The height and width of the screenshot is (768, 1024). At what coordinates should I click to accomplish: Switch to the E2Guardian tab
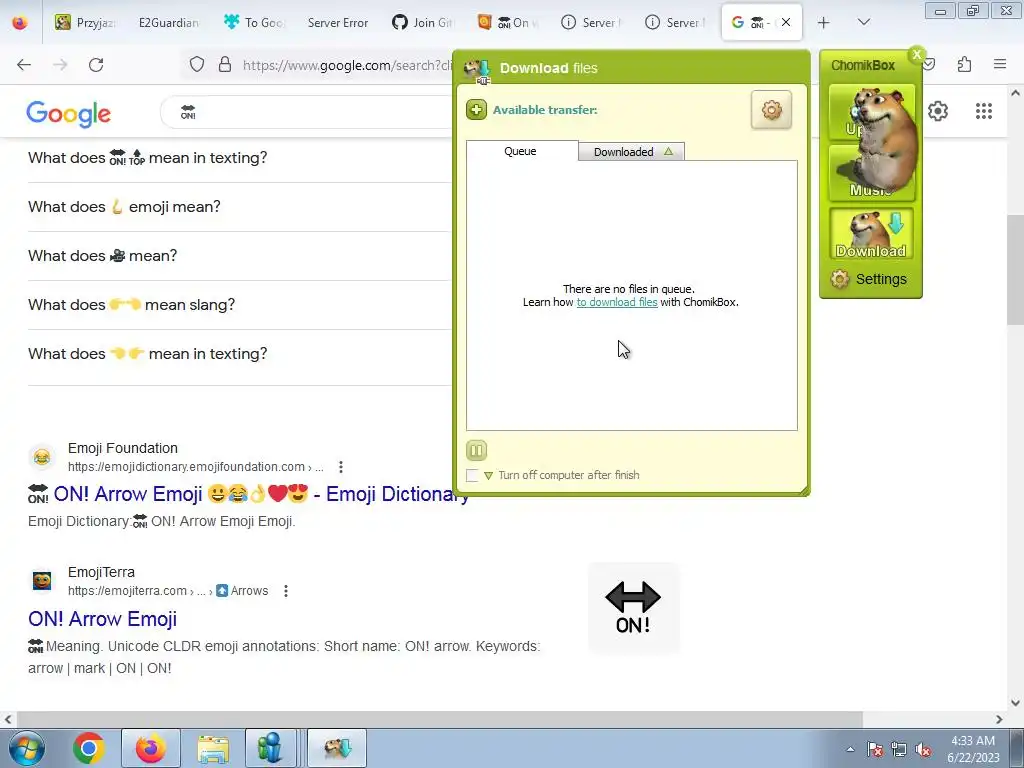click(x=168, y=23)
